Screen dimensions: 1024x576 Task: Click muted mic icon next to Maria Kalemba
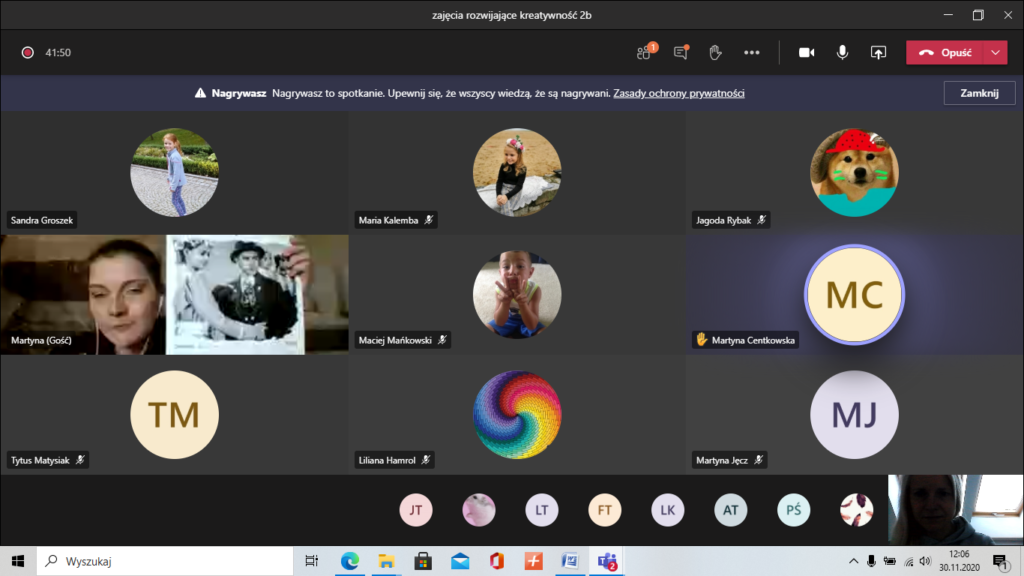428,220
